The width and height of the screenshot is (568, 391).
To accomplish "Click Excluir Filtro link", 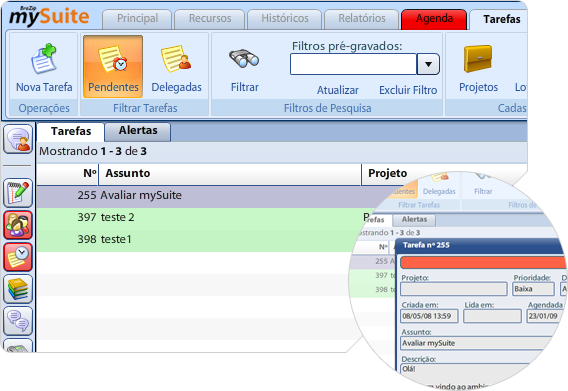I will (408, 90).
